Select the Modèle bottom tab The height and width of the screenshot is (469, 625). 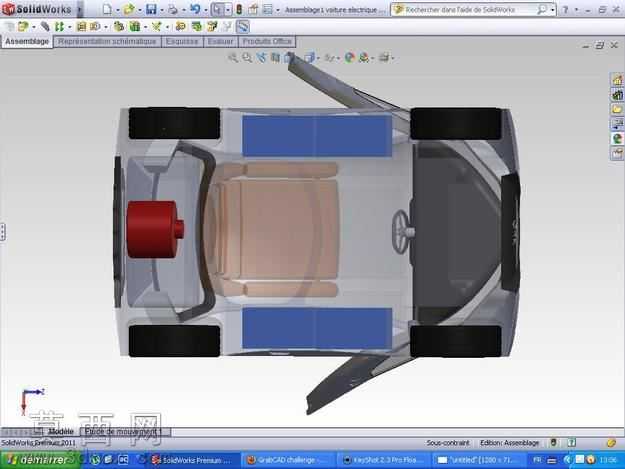(61, 432)
